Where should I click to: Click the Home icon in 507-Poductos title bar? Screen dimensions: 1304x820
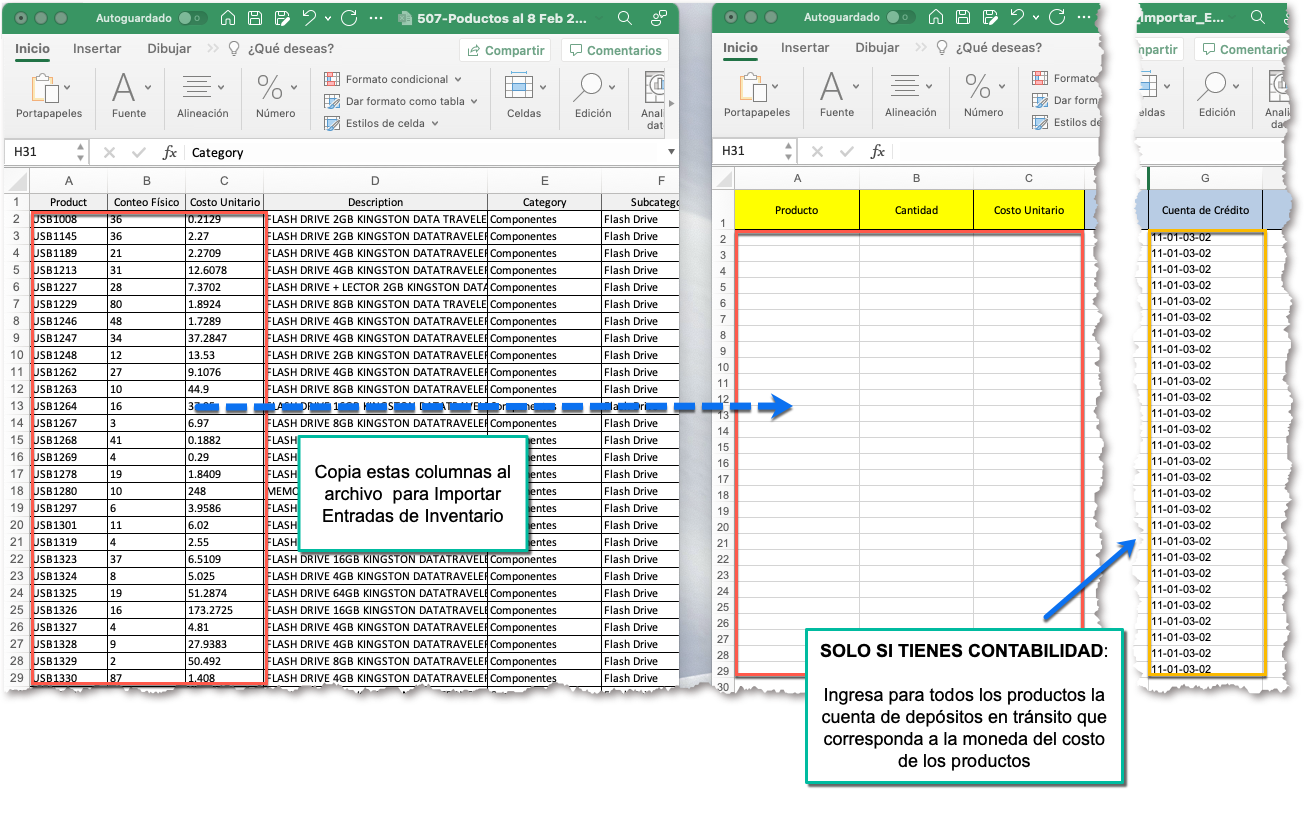228,18
